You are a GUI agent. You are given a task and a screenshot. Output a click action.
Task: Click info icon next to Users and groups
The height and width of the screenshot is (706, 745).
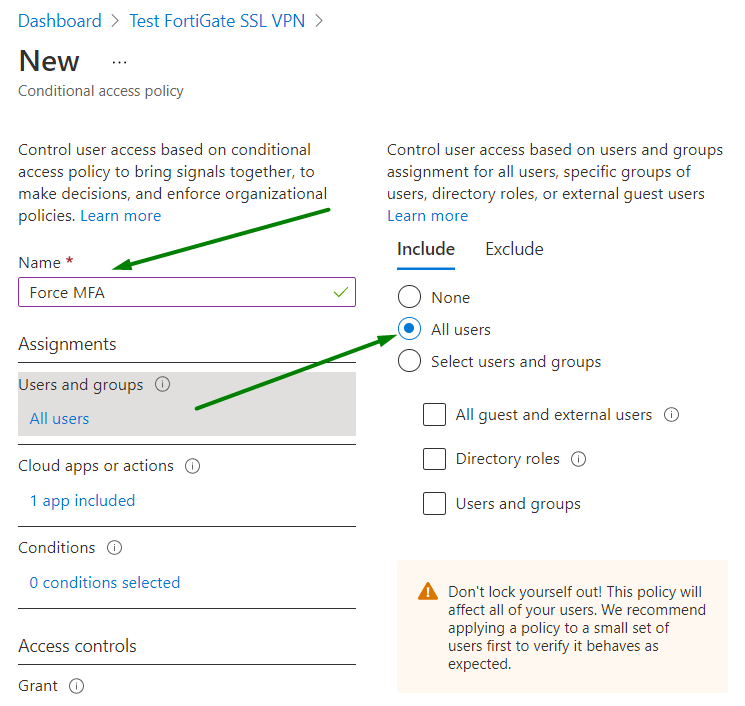pos(163,385)
